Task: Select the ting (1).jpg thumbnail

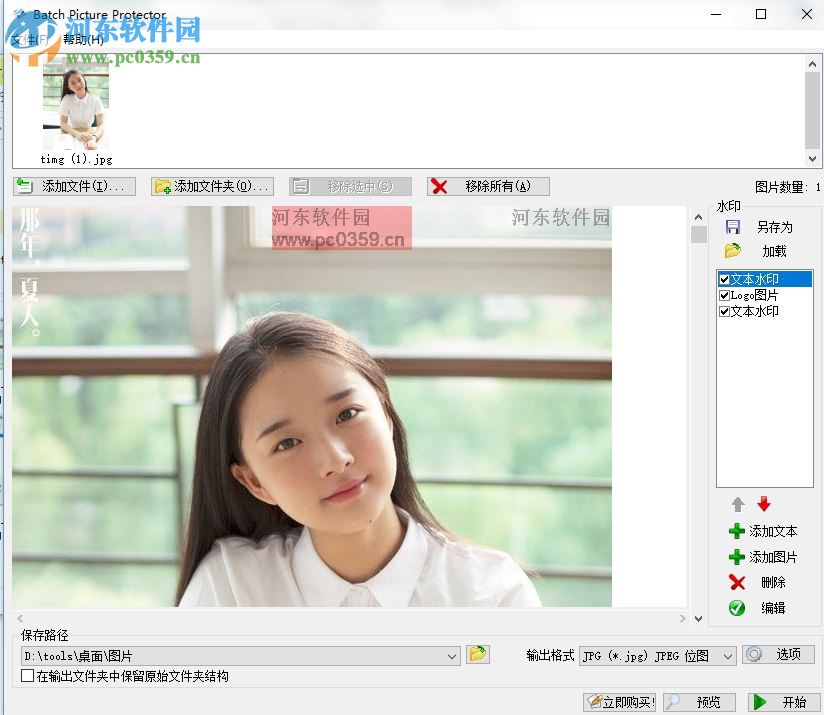Action: (x=76, y=105)
